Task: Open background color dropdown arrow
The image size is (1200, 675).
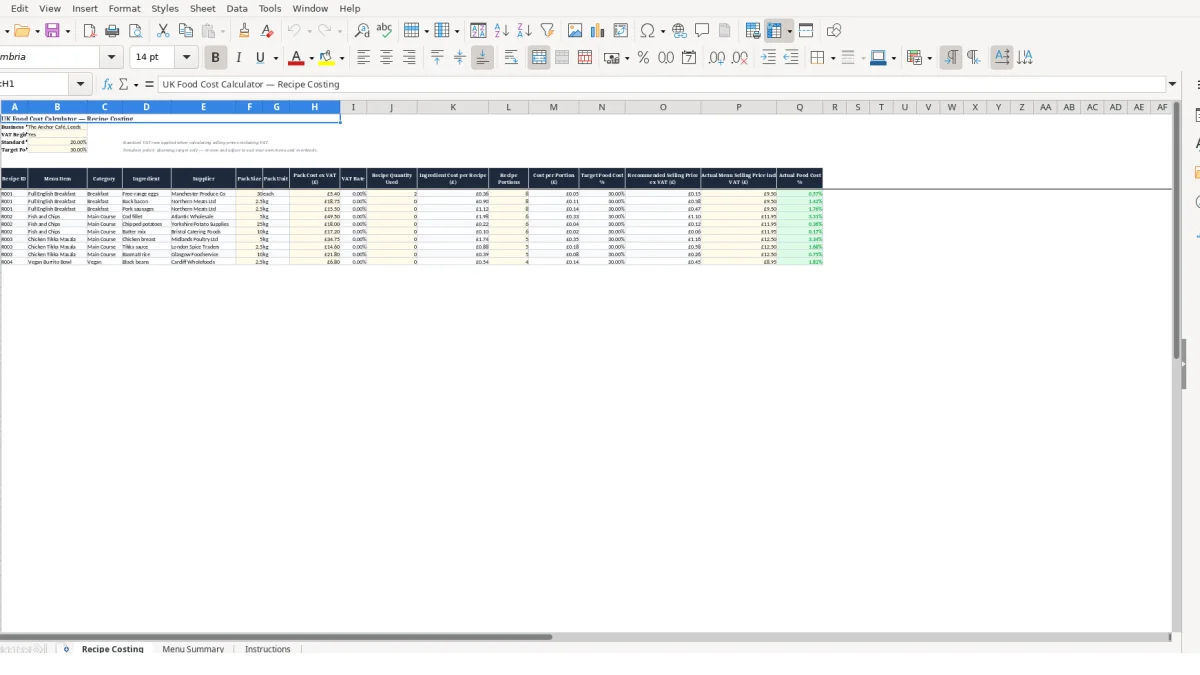Action: [x=341, y=58]
